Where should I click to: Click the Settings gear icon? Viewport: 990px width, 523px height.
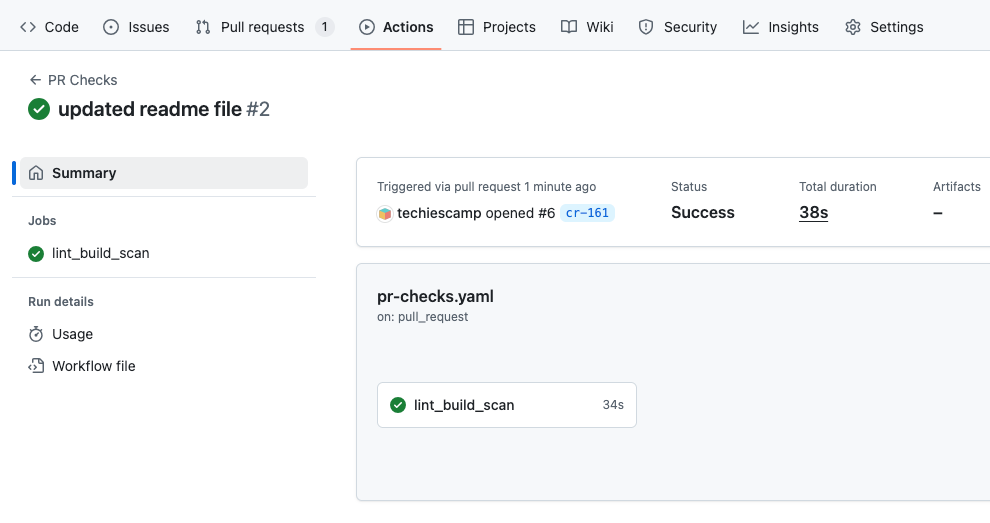[853, 27]
